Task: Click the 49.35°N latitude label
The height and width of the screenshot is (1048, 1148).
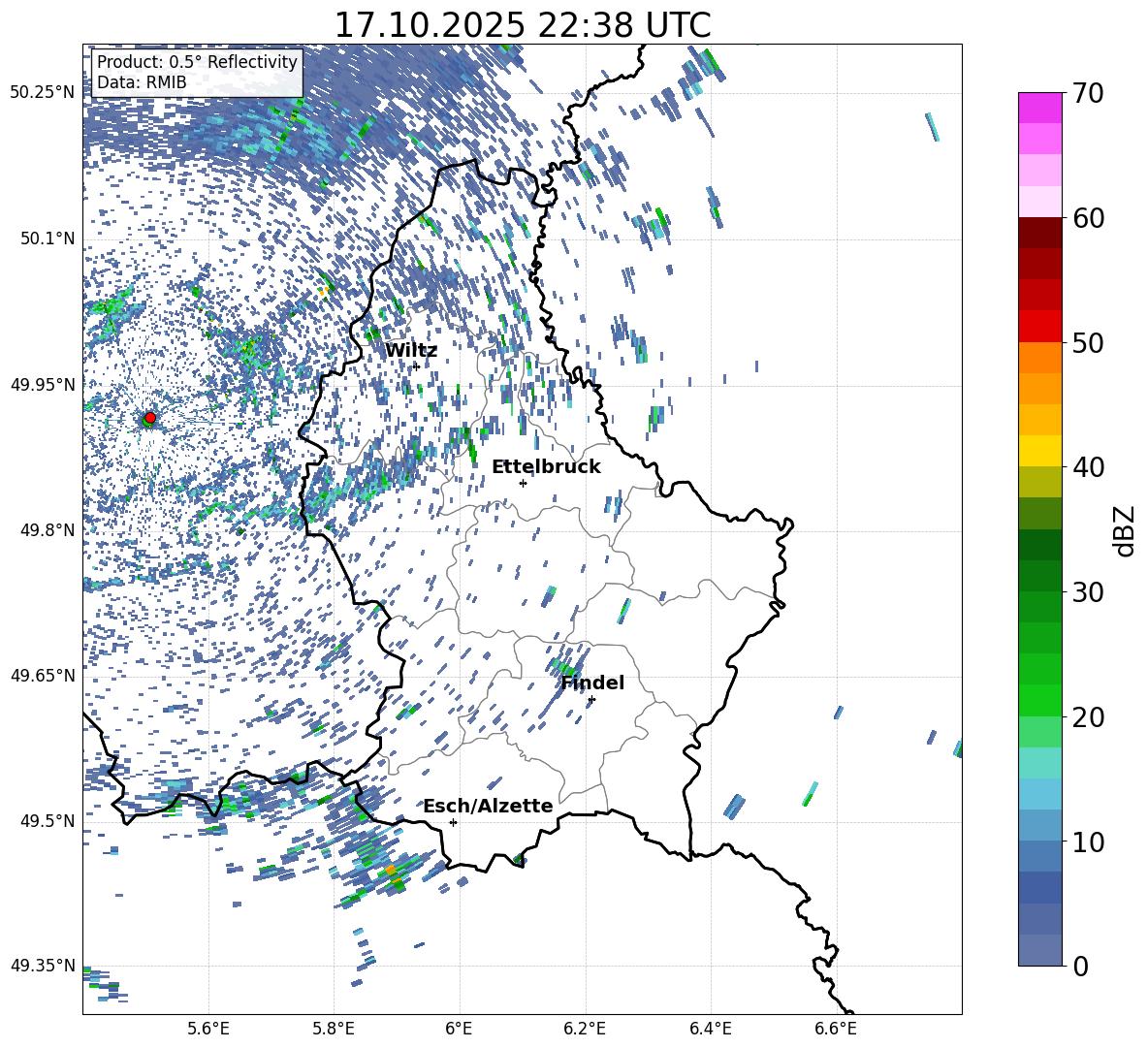Action: click(x=43, y=966)
